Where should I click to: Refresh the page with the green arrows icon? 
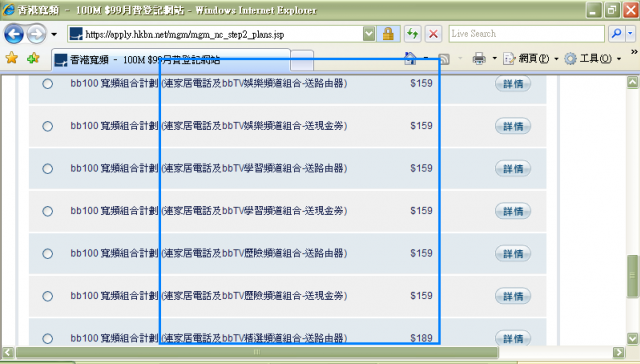412,34
